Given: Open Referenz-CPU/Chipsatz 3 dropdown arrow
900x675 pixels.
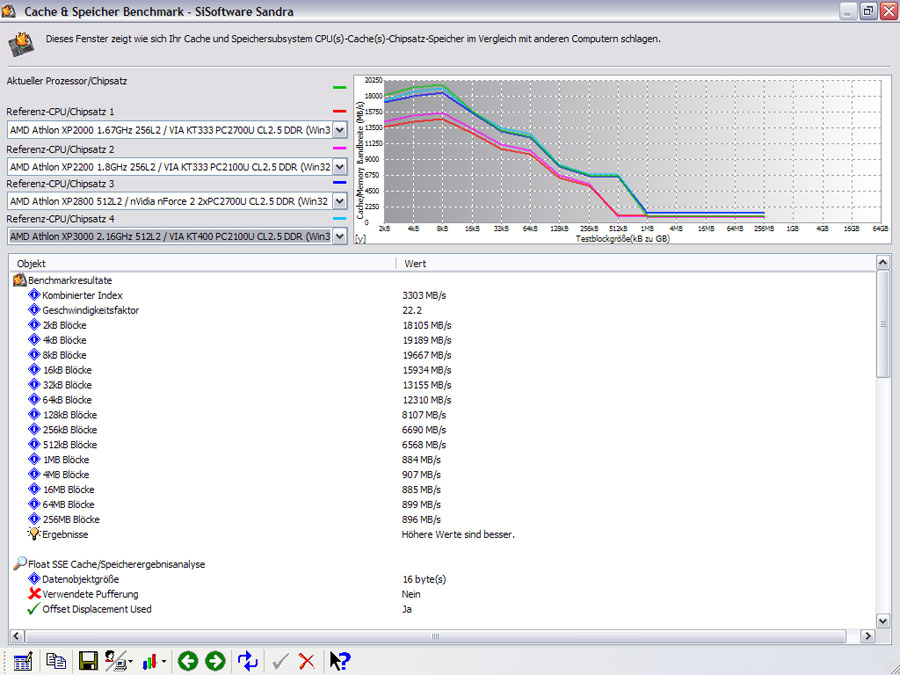Looking at the screenshot, I should pos(340,201).
